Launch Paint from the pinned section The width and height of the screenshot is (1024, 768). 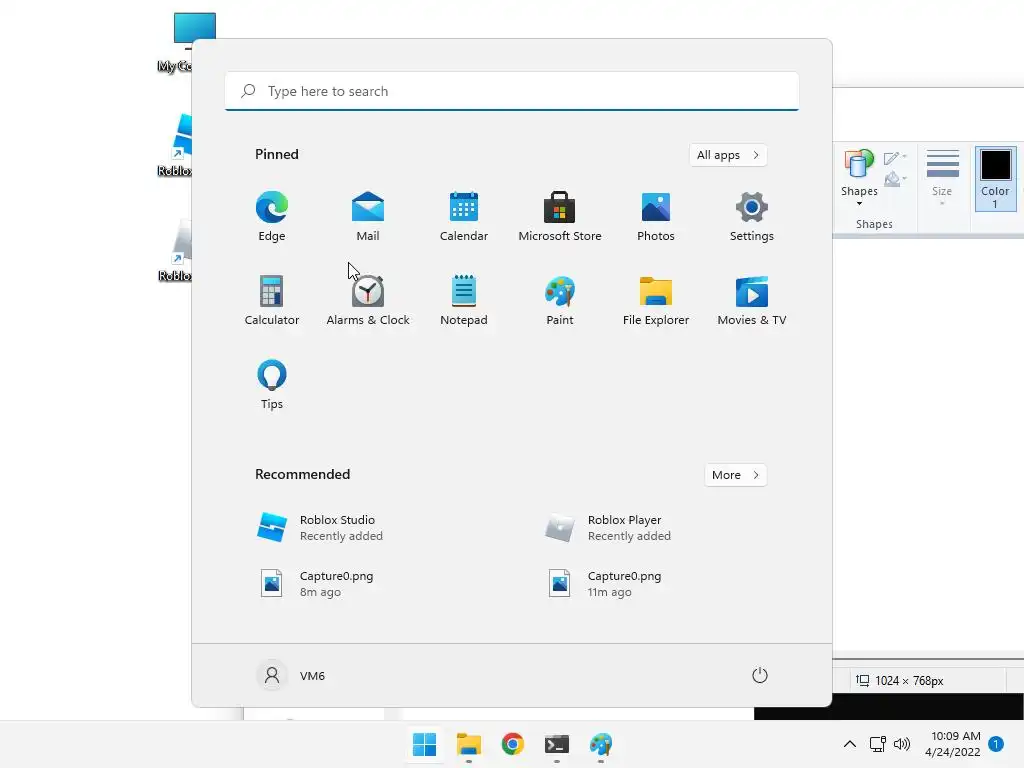point(560,300)
